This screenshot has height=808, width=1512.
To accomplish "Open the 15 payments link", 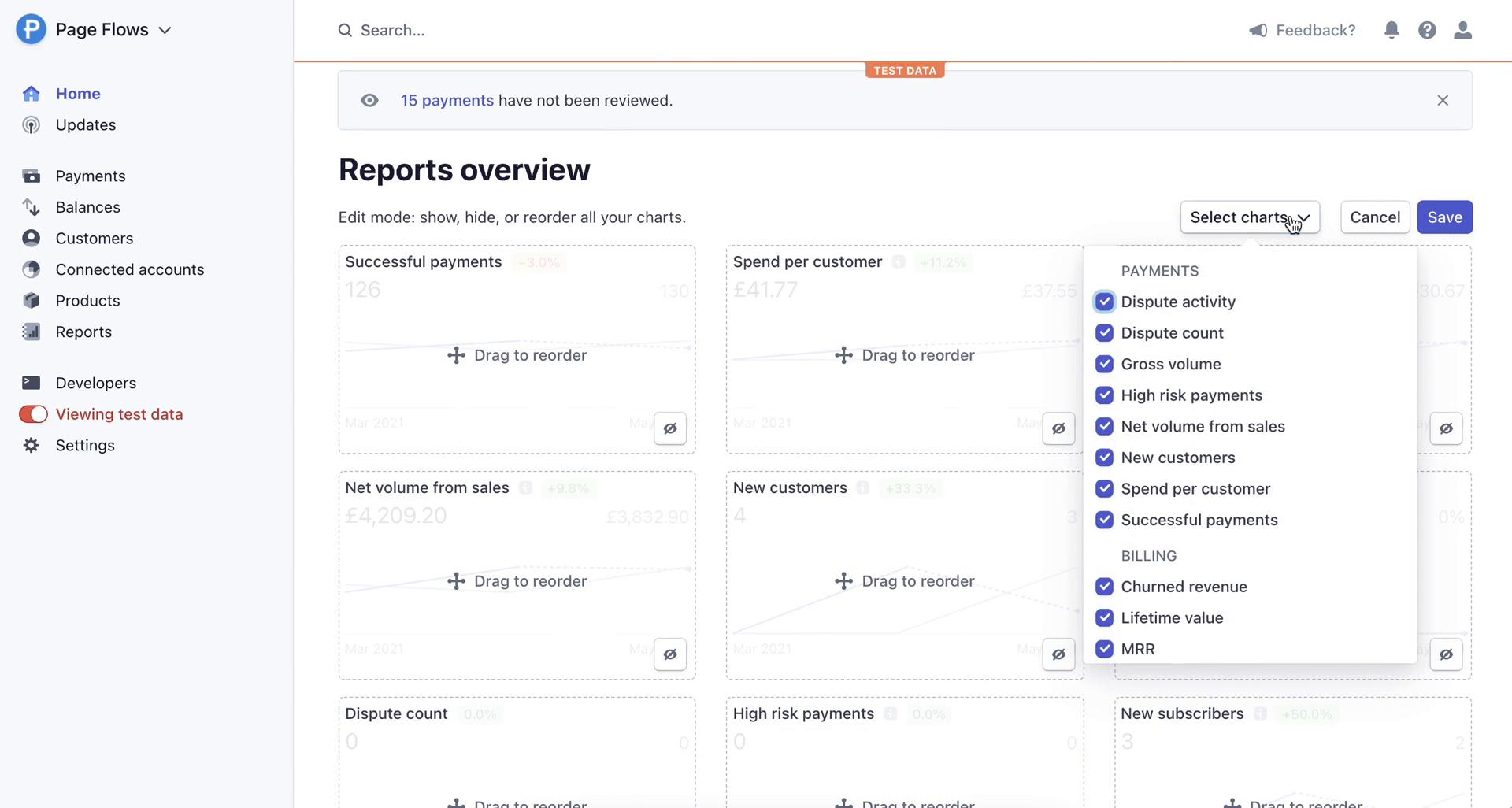I will point(447,101).
